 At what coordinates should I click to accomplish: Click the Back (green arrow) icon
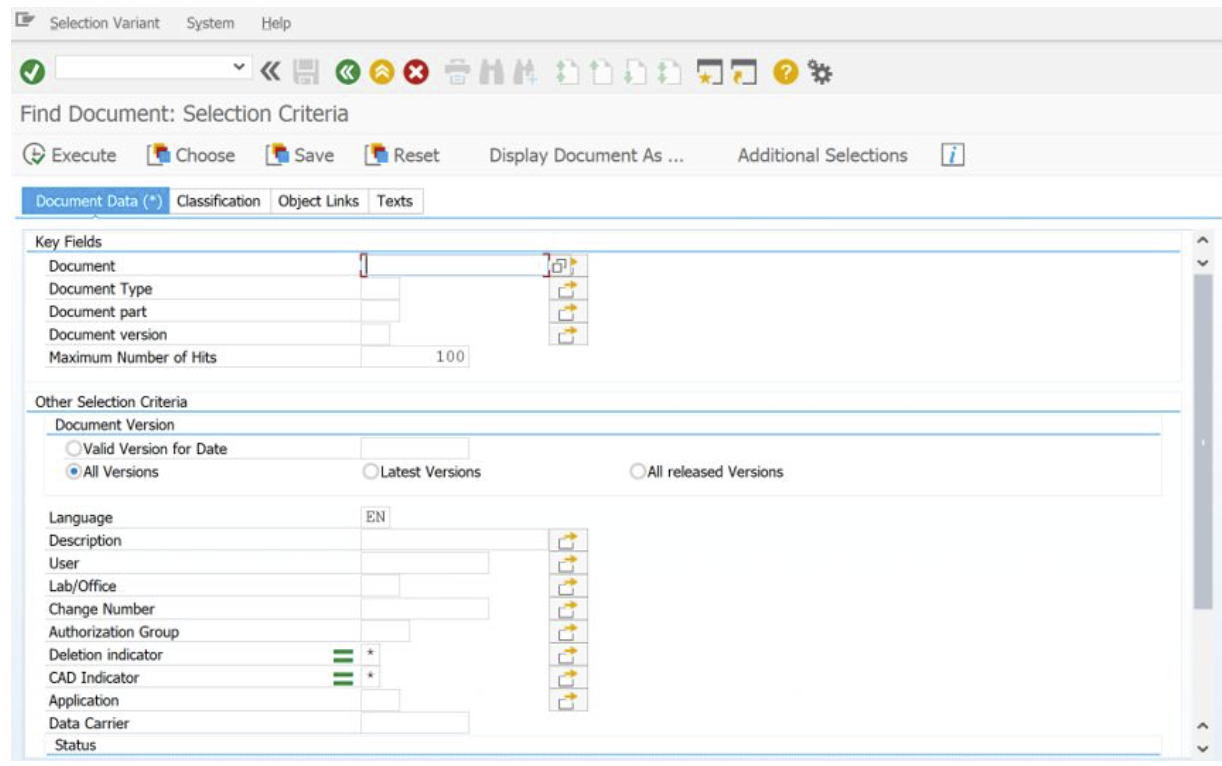click(348, 70)
